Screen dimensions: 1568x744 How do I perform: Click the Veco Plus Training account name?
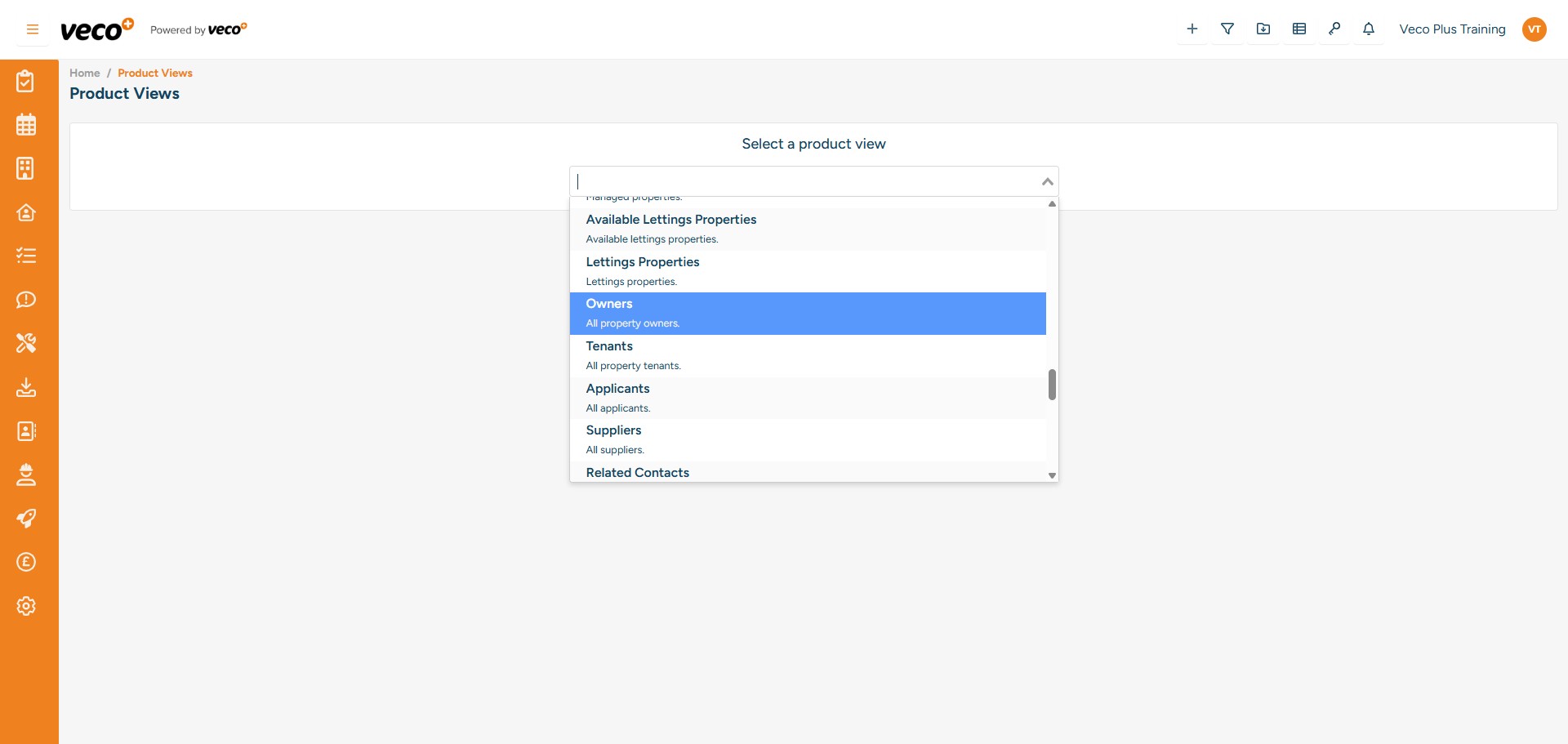pyautogui.click(x=1452, y=29)
